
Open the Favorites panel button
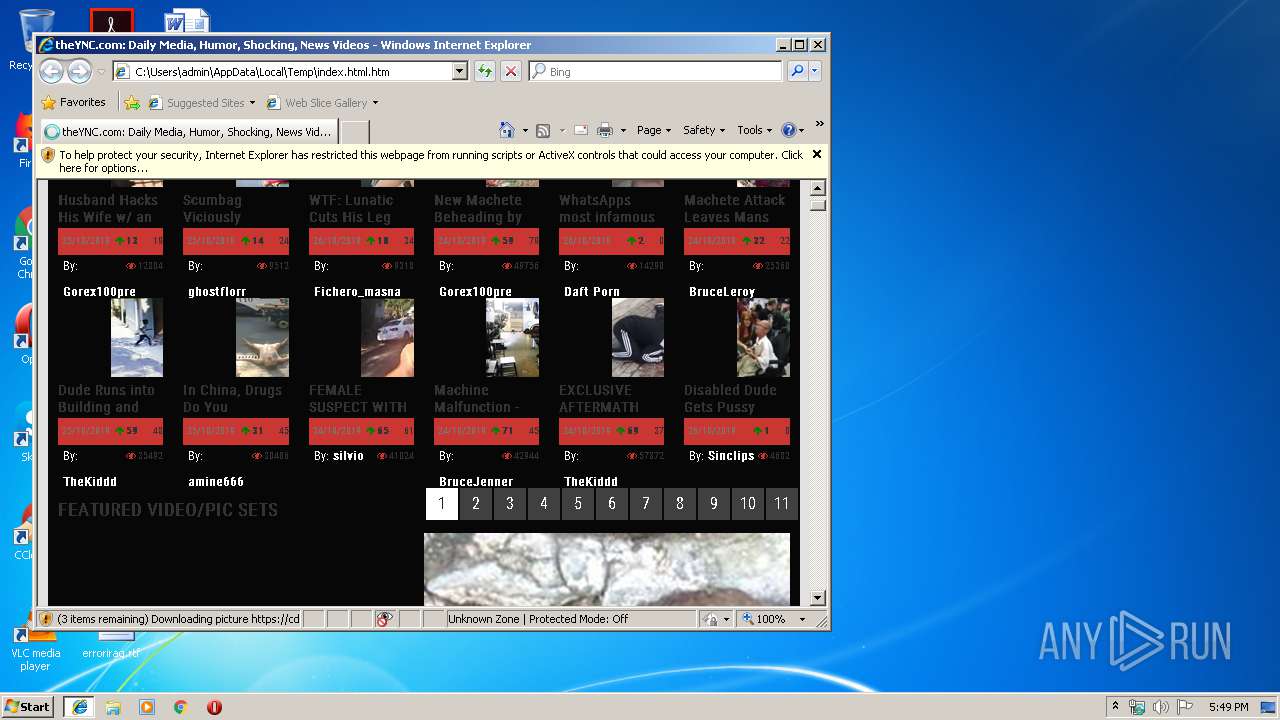pos(74,102)
